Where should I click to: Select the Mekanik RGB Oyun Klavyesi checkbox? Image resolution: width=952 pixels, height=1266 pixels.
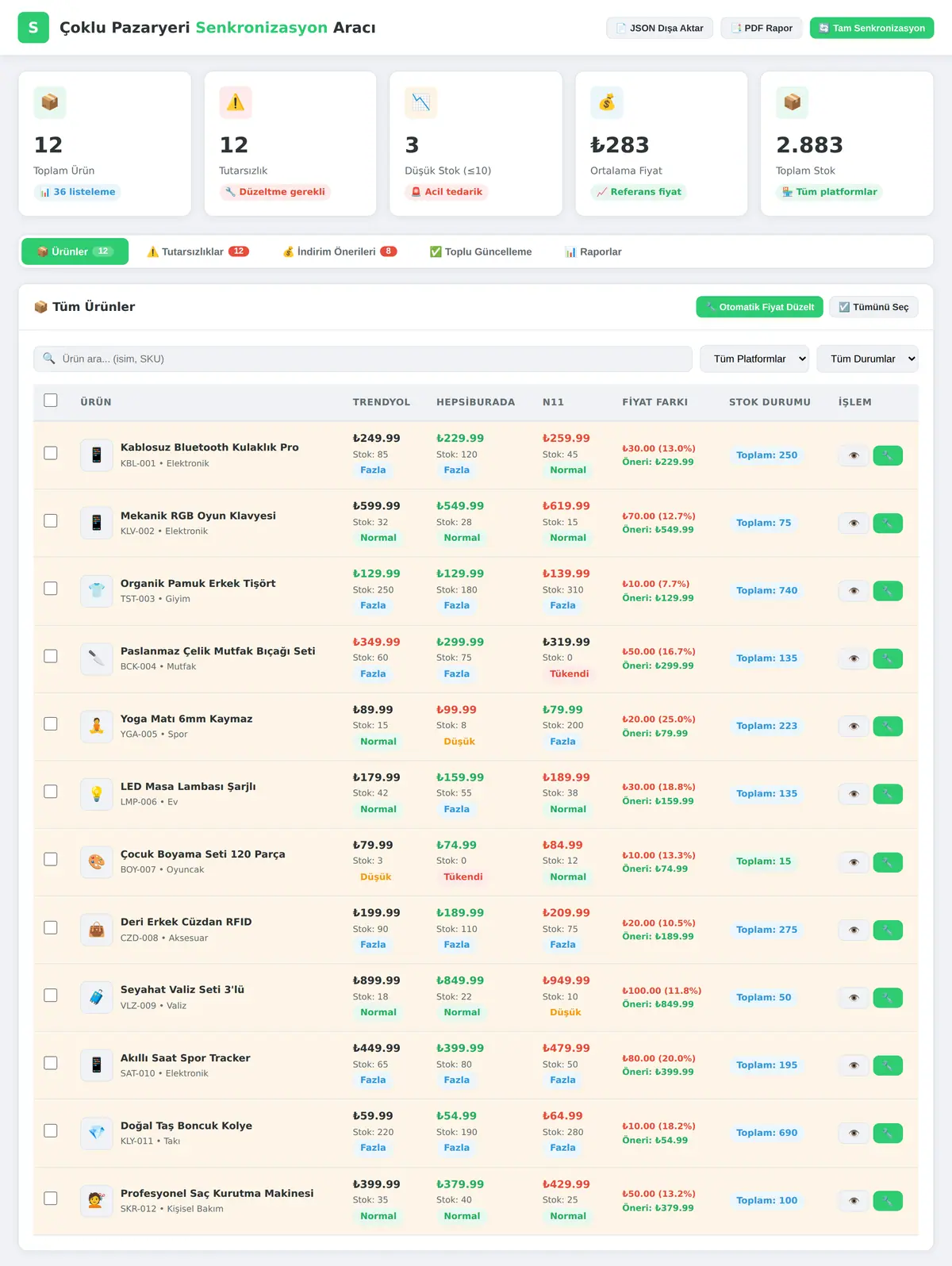tap(51, 520)
